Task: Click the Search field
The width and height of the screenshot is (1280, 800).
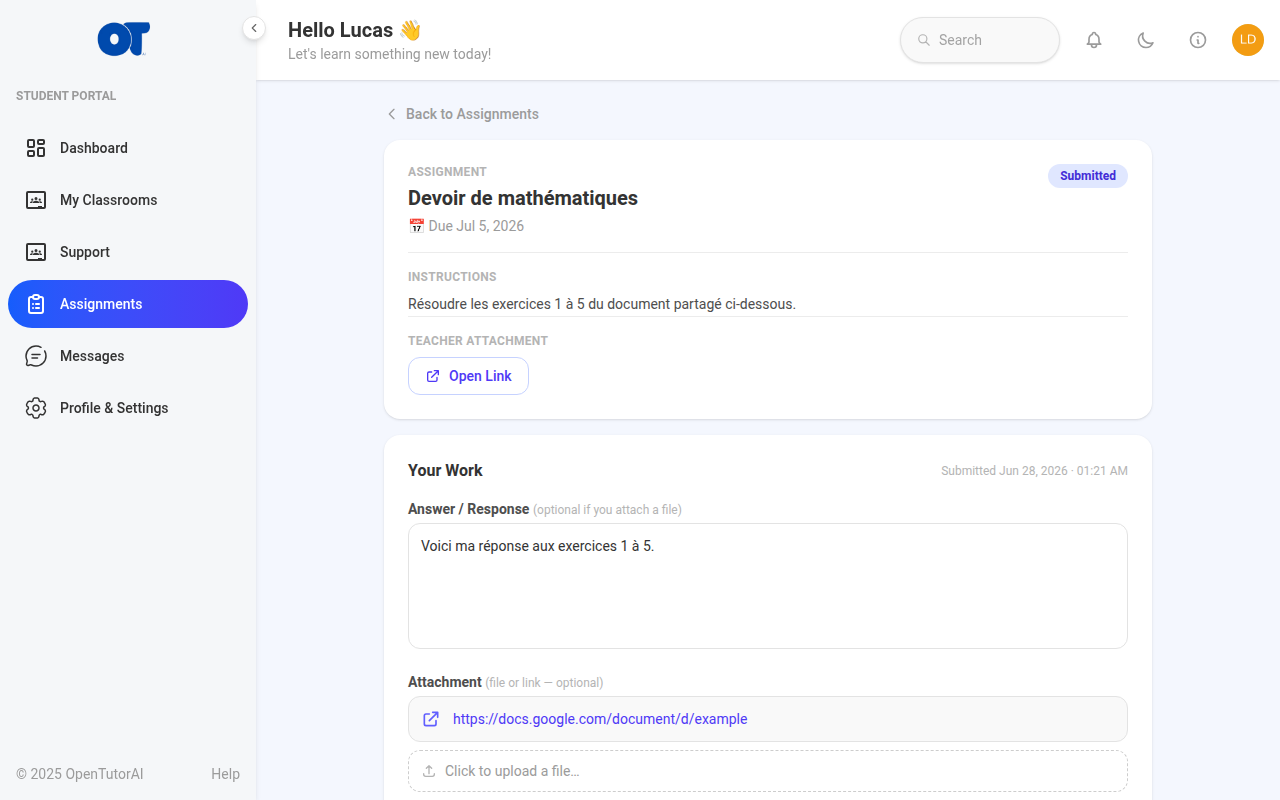Action: (x=980, y=40)
